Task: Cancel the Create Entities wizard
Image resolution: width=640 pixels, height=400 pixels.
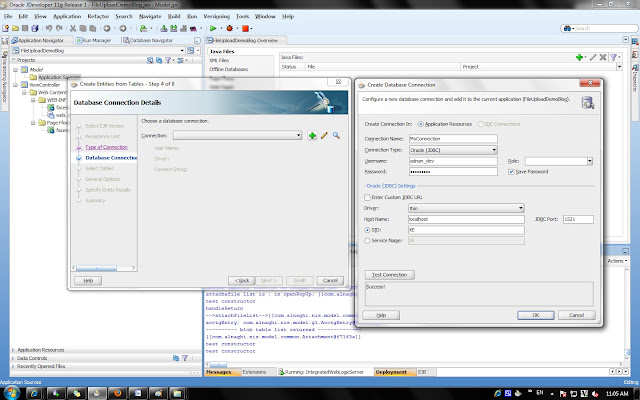Action: (x=330, y=281)
